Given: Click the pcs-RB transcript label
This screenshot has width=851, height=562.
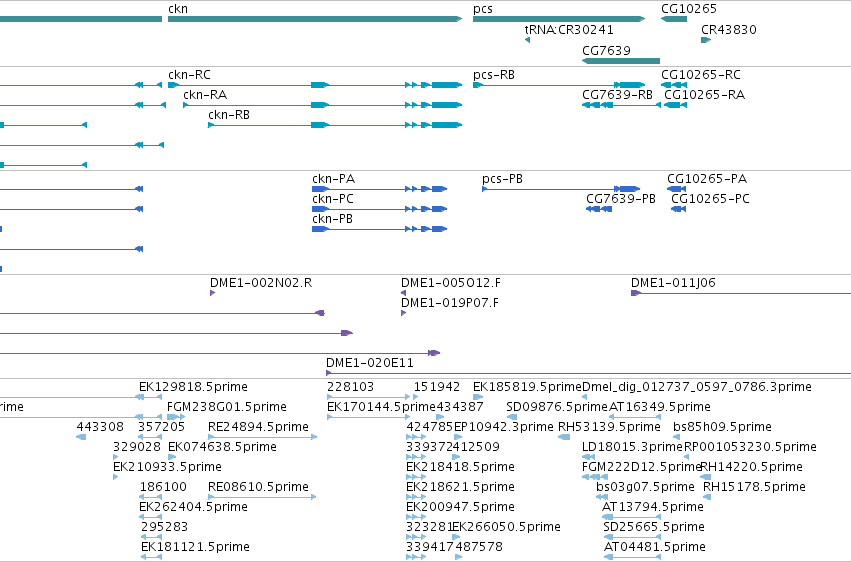Looking at the screenshot, I should [494, 75].
